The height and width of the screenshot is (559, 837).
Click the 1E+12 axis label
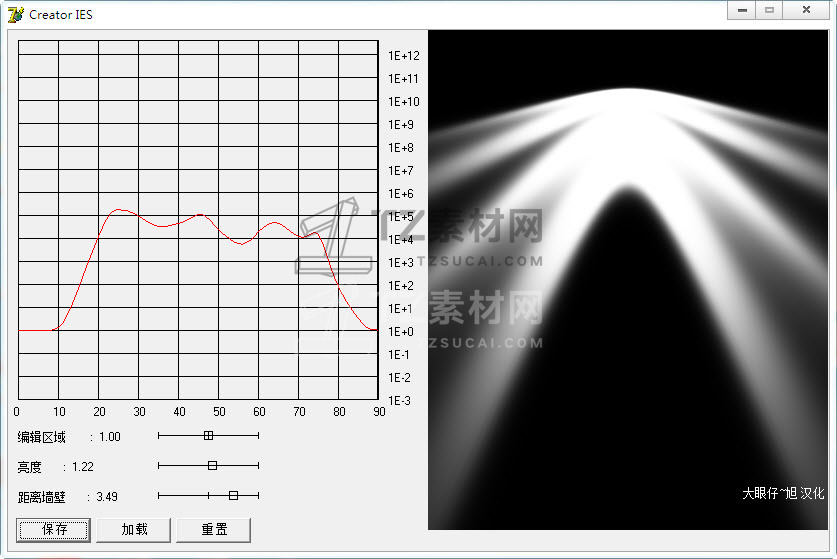404,56
